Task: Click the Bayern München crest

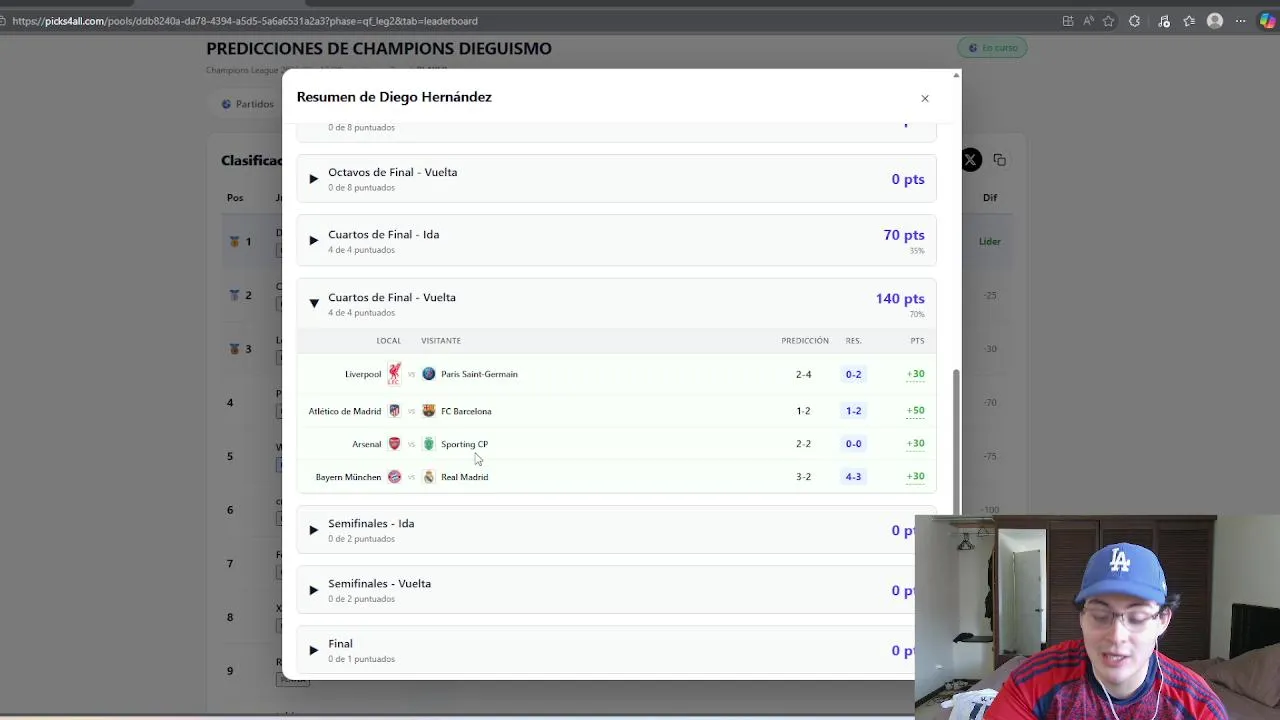Action: tap(394, 477)
